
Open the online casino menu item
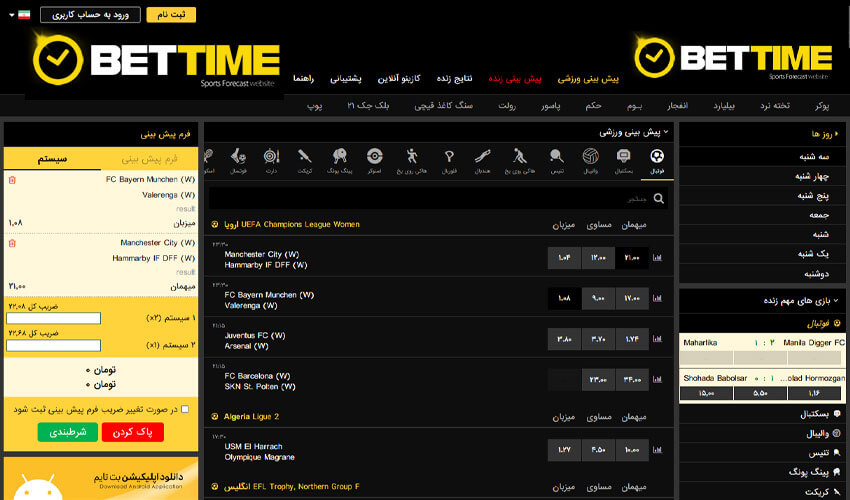point(399,79)
